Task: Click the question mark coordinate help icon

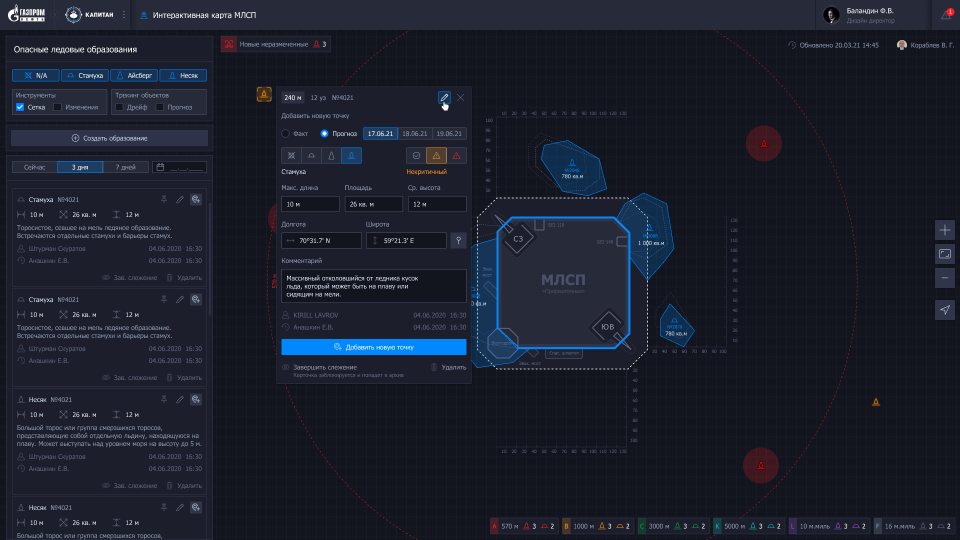Action: click(x=458, y=240)
